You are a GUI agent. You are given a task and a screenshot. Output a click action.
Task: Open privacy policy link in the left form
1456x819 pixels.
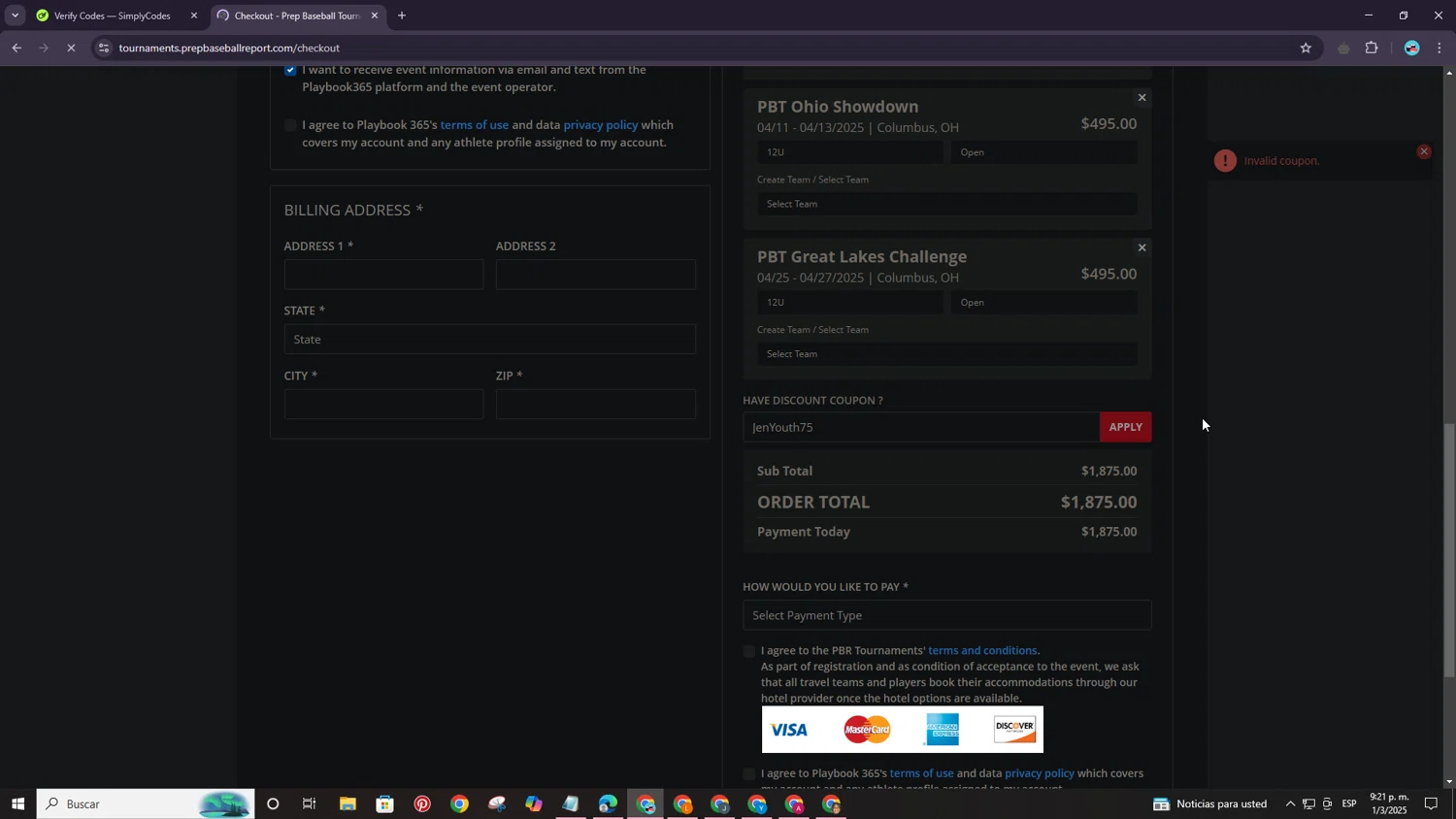point(601,125)
